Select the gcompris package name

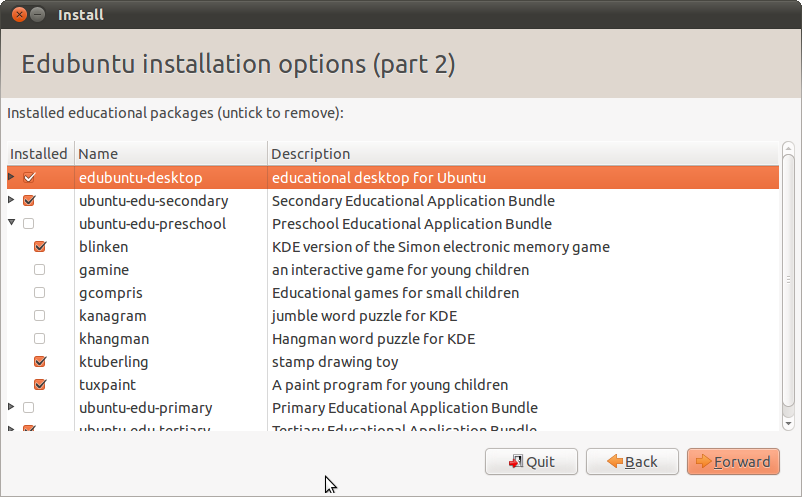point(110,293)
